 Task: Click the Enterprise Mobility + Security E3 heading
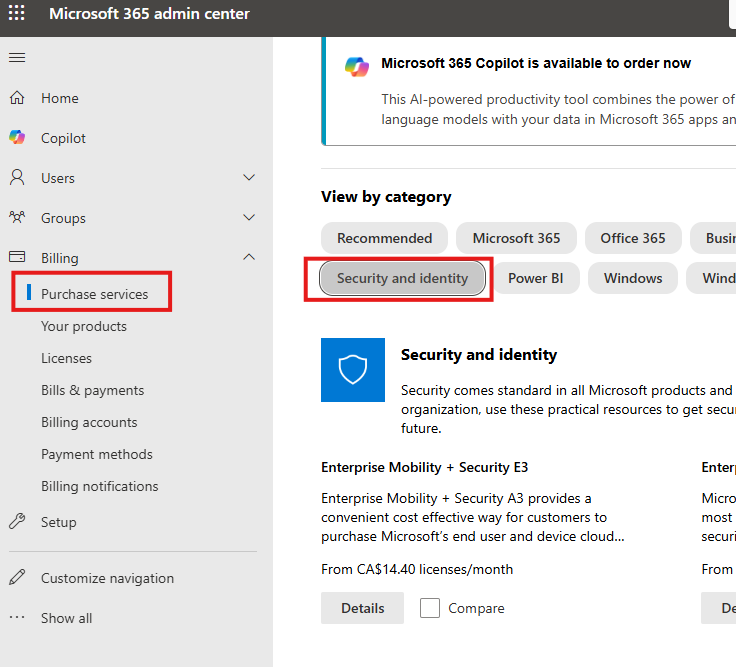[424, 468]
